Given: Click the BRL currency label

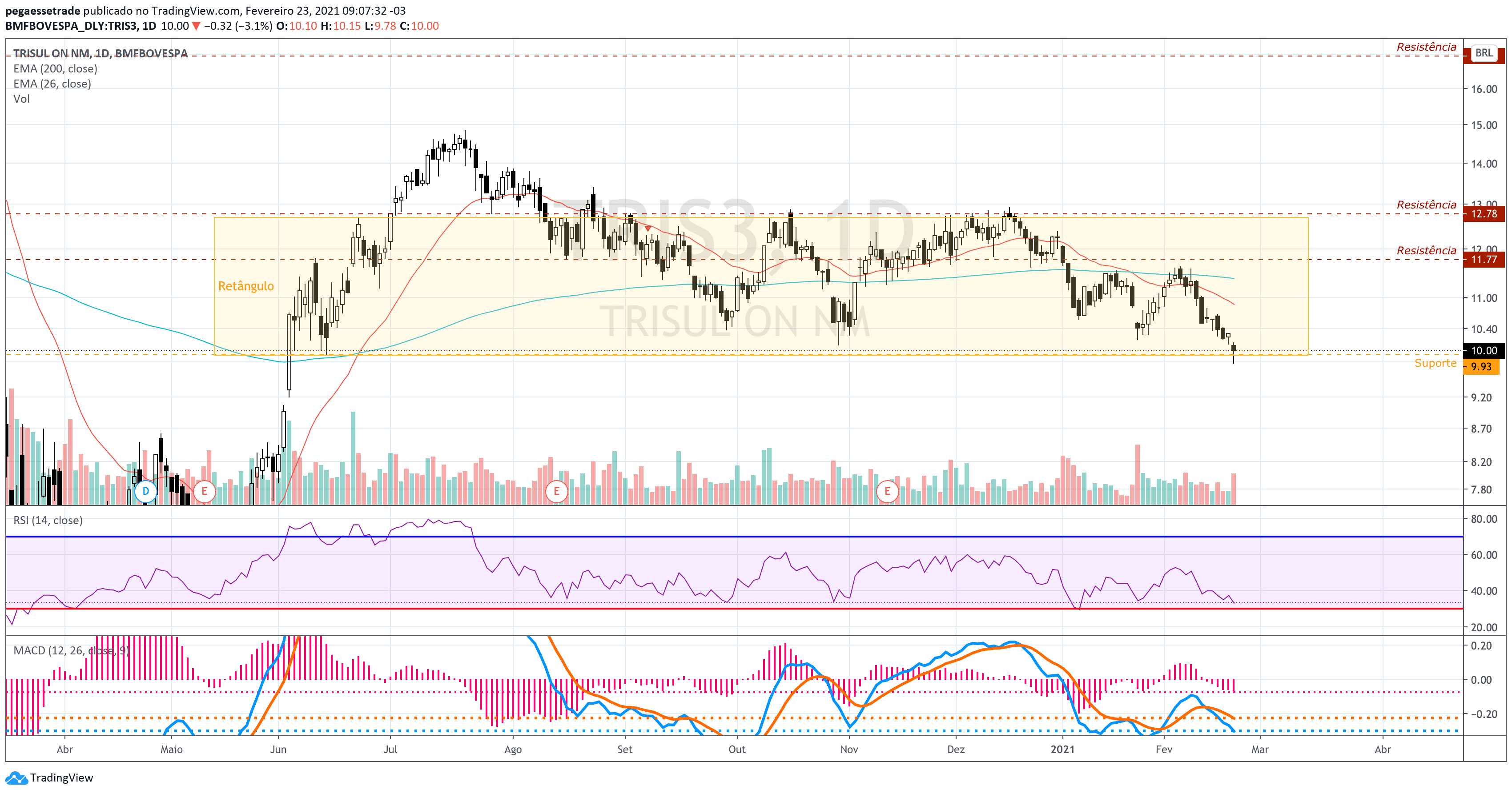Looking at the screenshot, I should click(1484, 53).
